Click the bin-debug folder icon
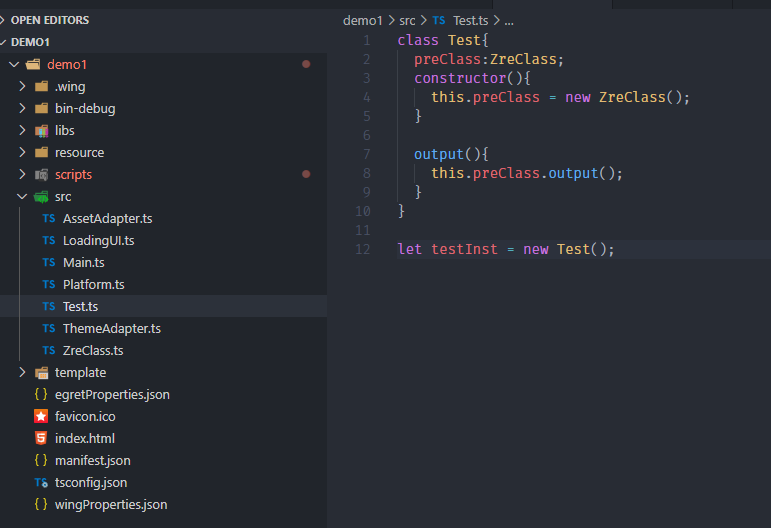 coord(41,108)
